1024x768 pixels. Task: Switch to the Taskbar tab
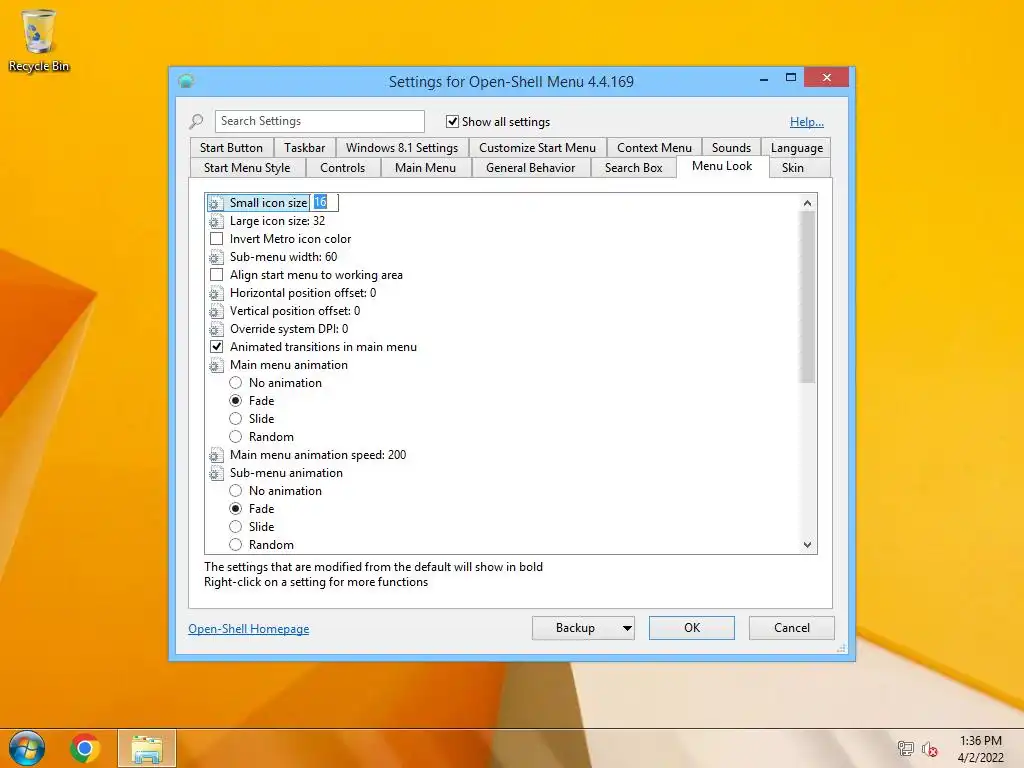click(x=304, y=148)
